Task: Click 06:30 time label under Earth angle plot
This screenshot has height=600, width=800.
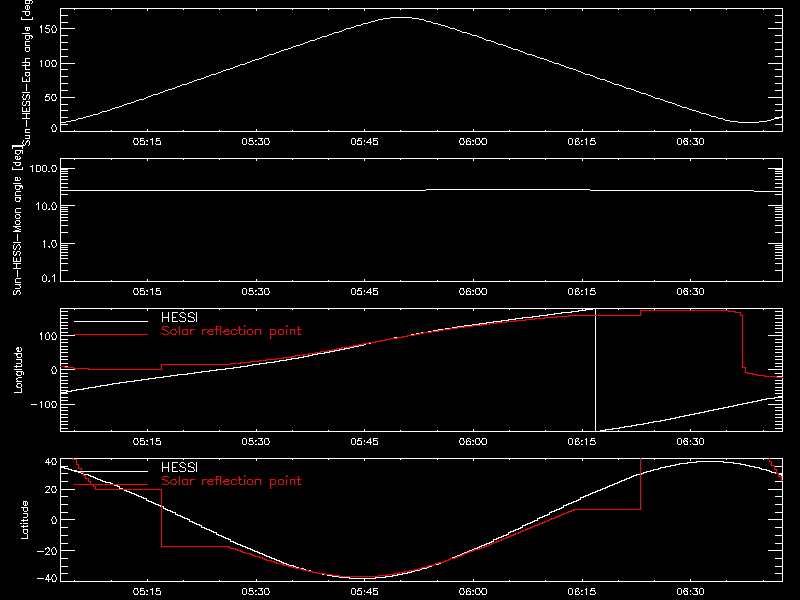Action: point(690,142)
